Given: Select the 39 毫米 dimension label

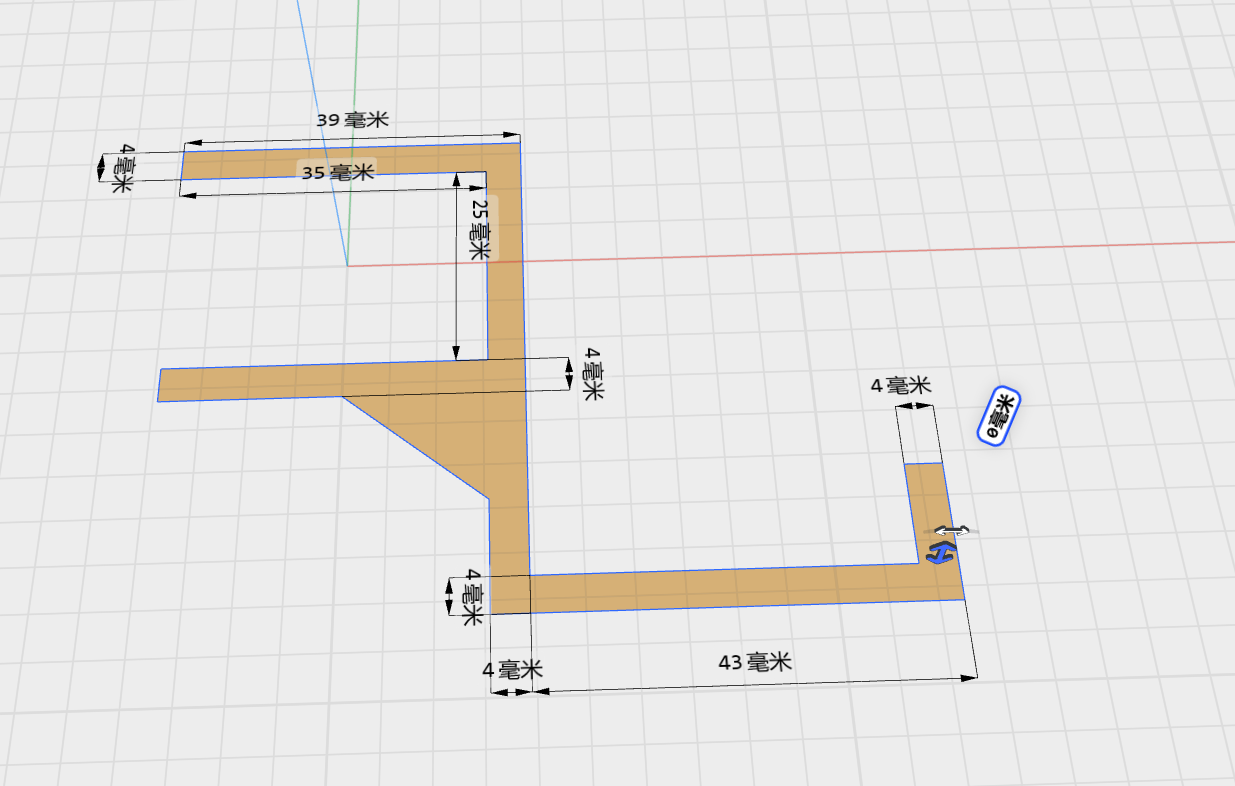Looking at the screenshot, I should (352, 120).
